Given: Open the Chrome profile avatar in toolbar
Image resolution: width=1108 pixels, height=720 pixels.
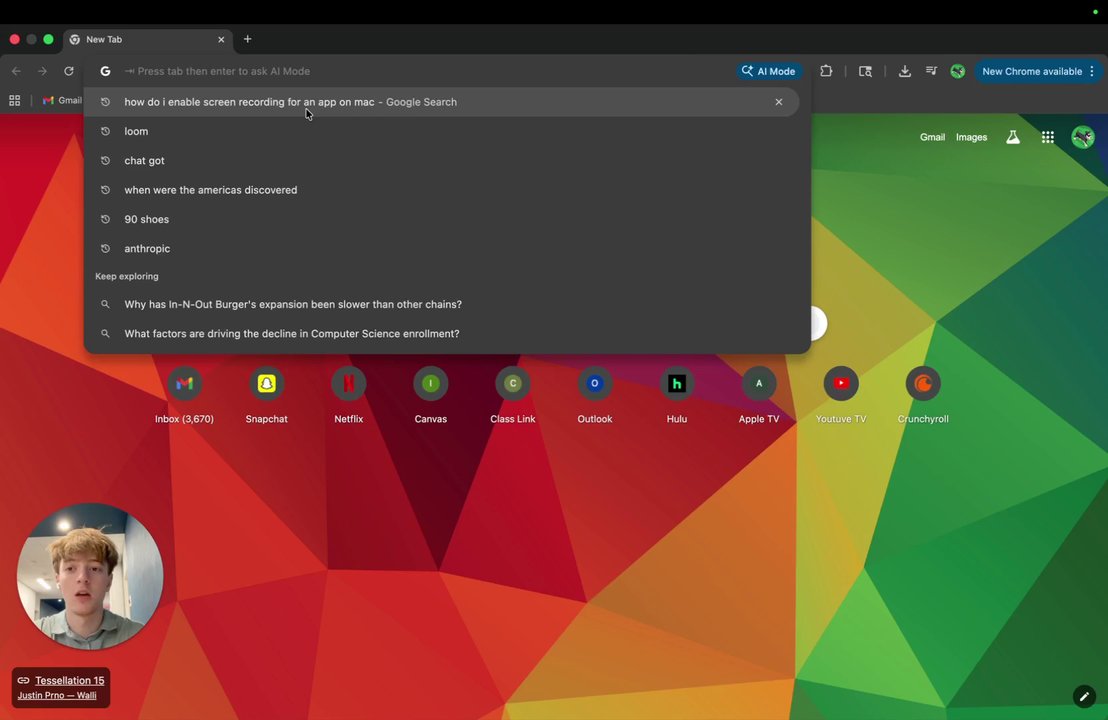Looking at the screenshot, I should [x=957, y=71].
